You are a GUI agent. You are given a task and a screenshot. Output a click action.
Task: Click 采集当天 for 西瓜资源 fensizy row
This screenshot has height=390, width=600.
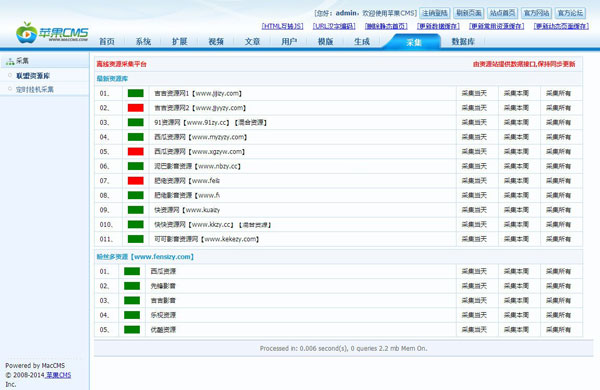pyautogui.click(x=474, y=271)
